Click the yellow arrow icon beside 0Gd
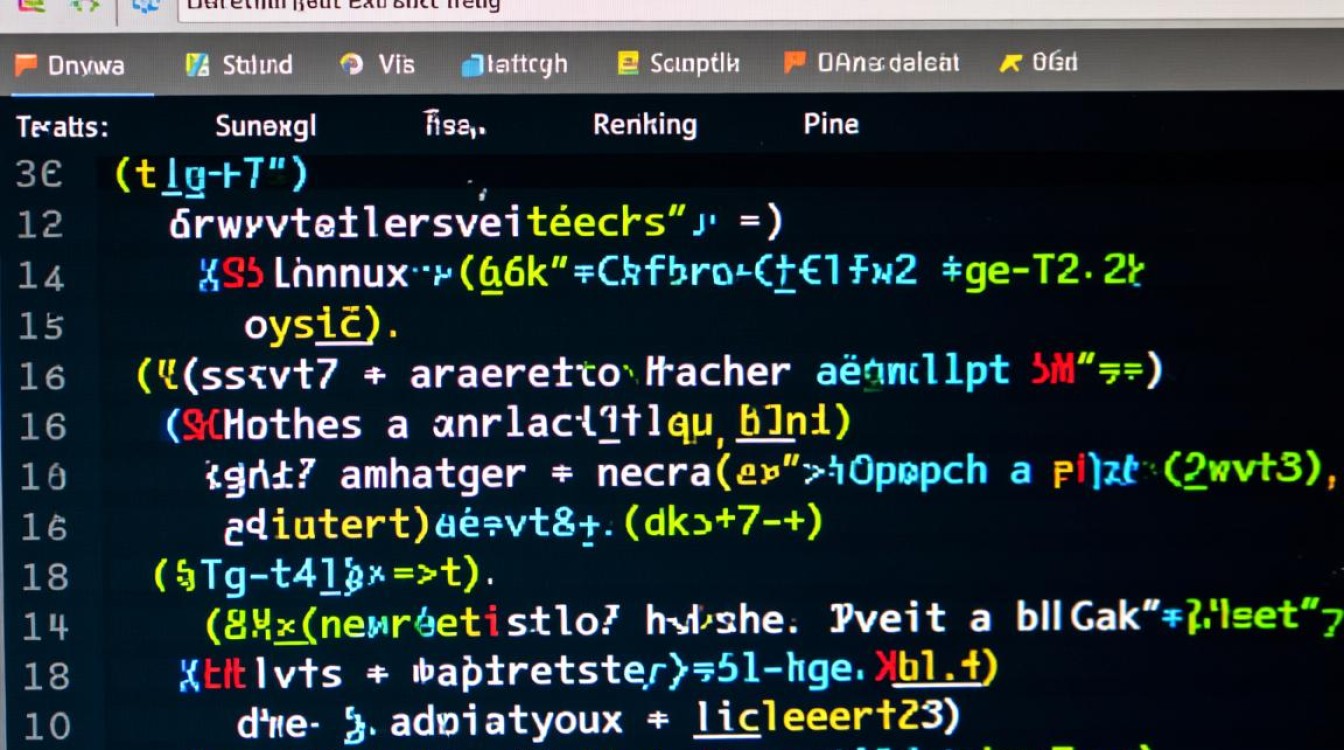1344x750 pixels. [x=1011, y=64]
